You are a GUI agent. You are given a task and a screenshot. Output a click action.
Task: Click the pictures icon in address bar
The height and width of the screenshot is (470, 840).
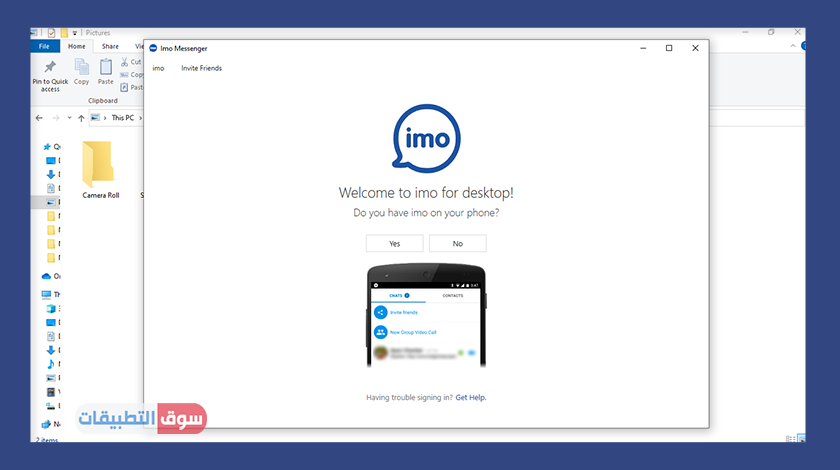click(95, 118)
